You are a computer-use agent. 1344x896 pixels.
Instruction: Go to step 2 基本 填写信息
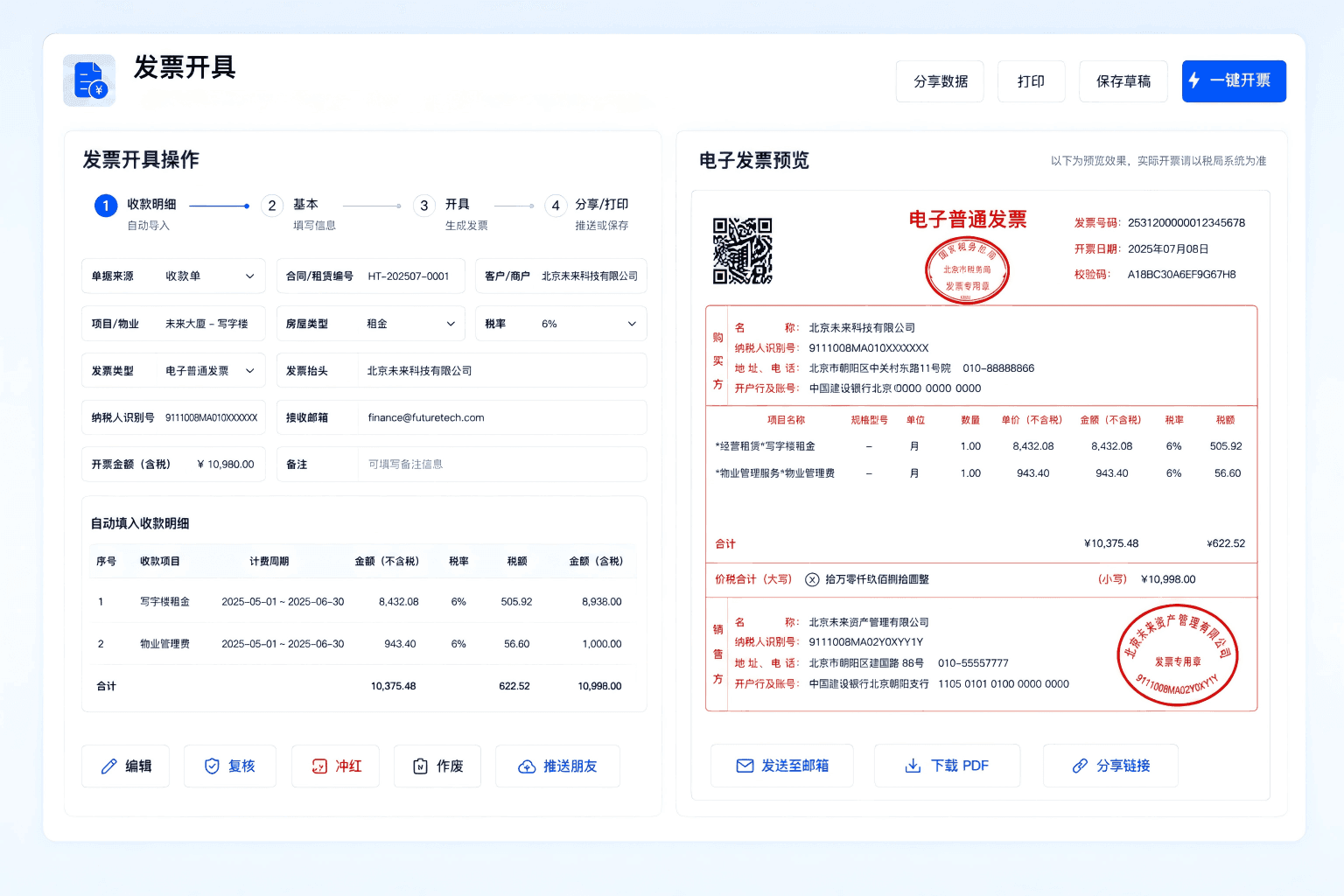(x=299, y=213)
